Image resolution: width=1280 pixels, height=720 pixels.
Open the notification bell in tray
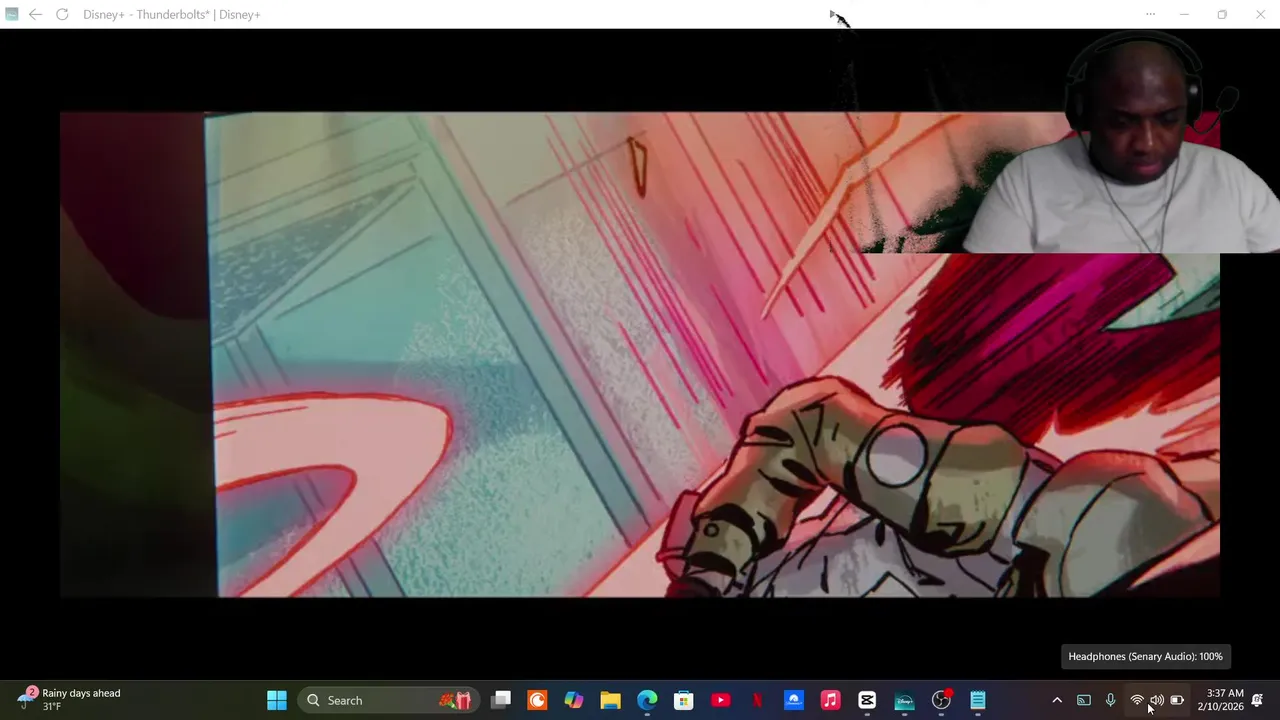coord(1257,700)
